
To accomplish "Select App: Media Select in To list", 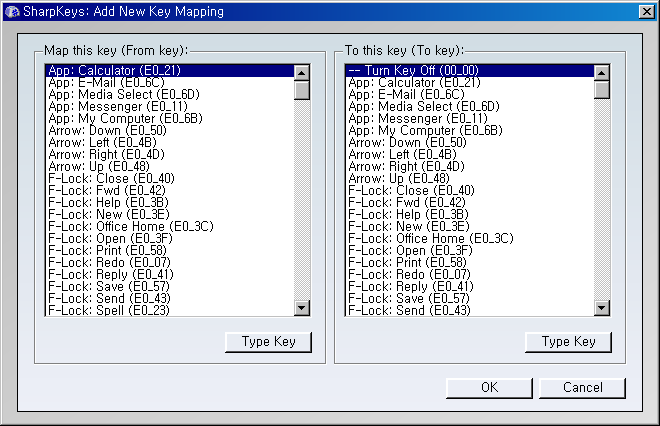I will coord(469,106).
